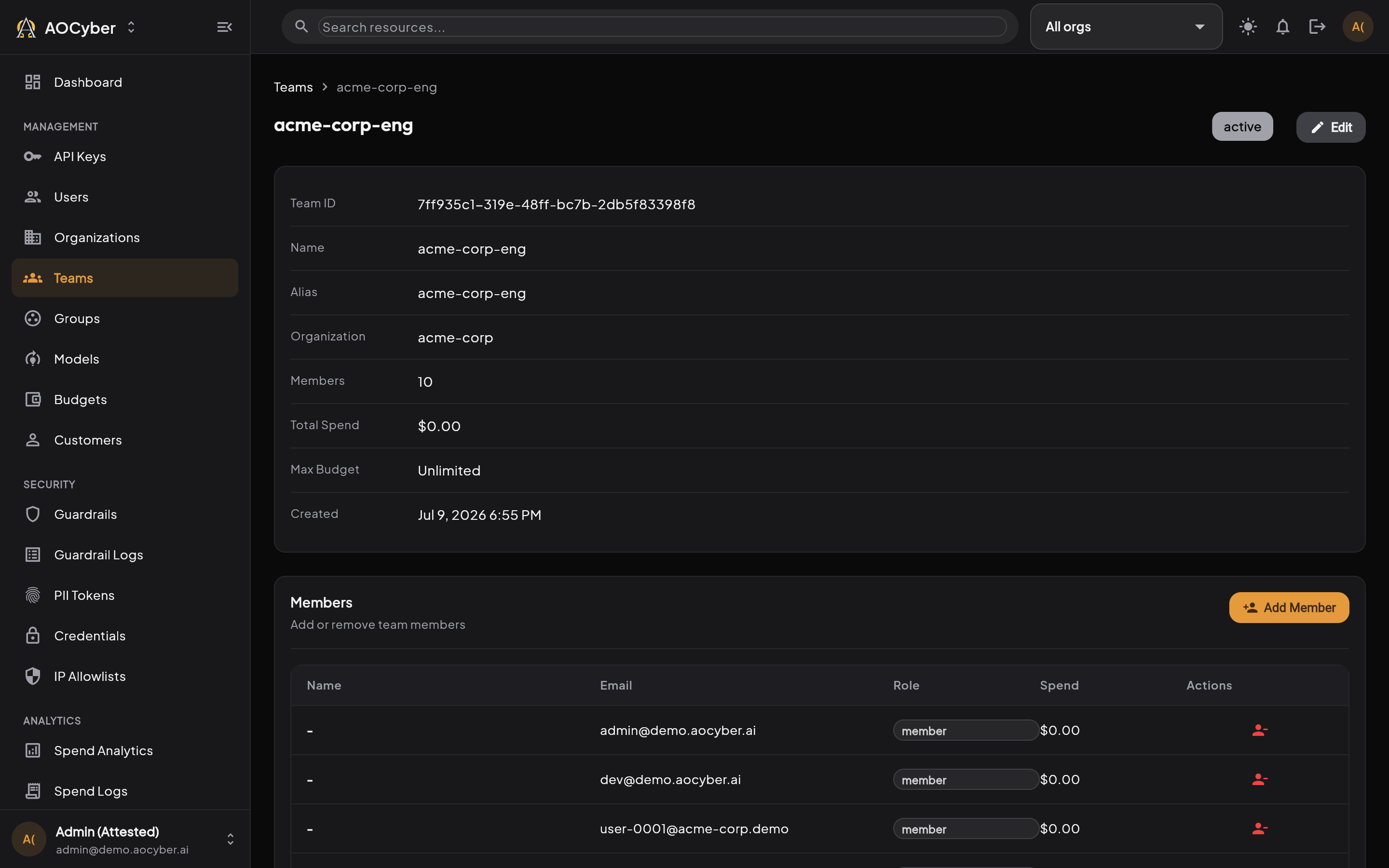1389x868 pixels.
Task: Click the Models icon in sidebar
Action: [x=33, y=359]
